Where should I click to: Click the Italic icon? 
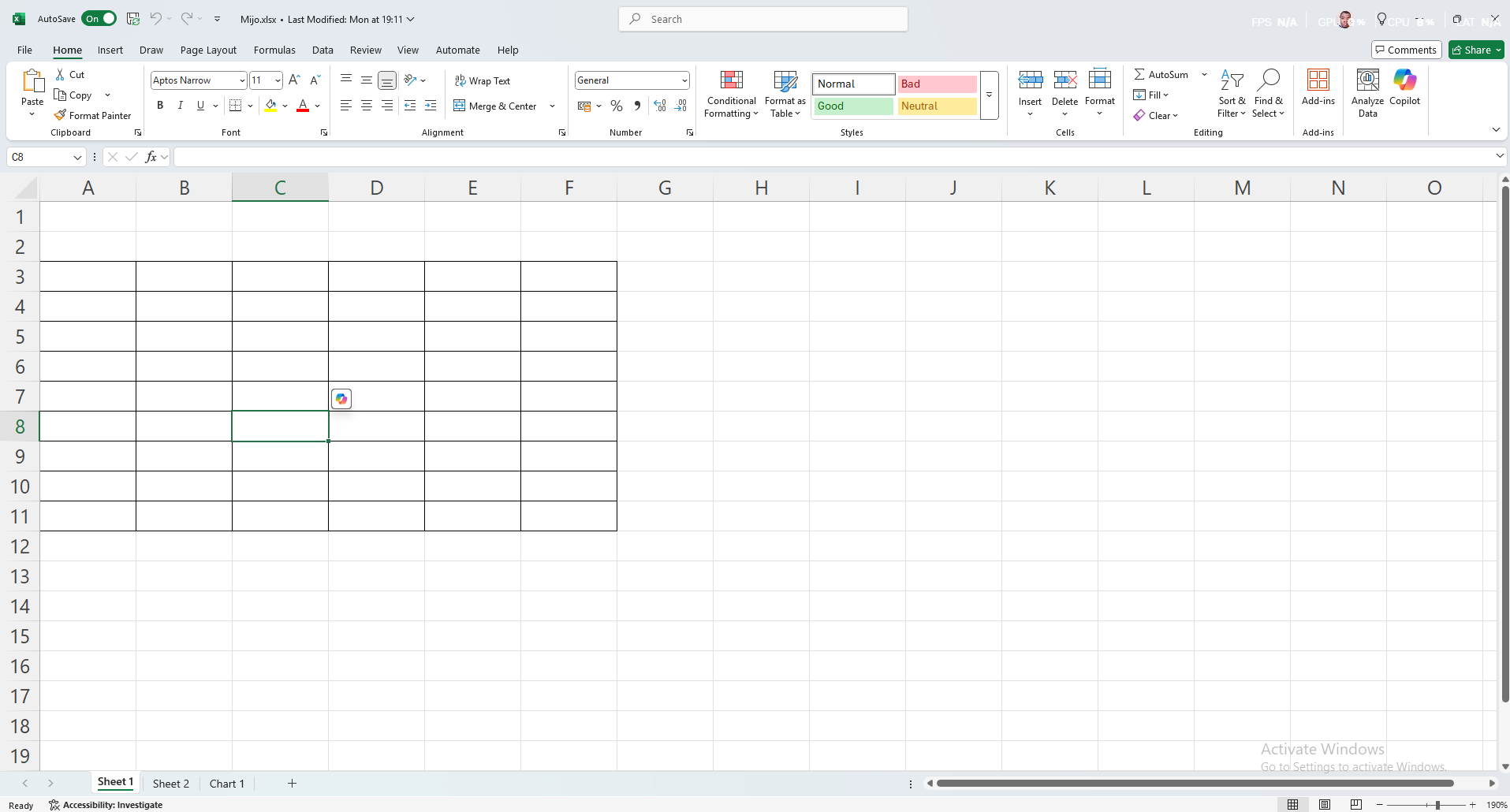(x=181, y=106)
